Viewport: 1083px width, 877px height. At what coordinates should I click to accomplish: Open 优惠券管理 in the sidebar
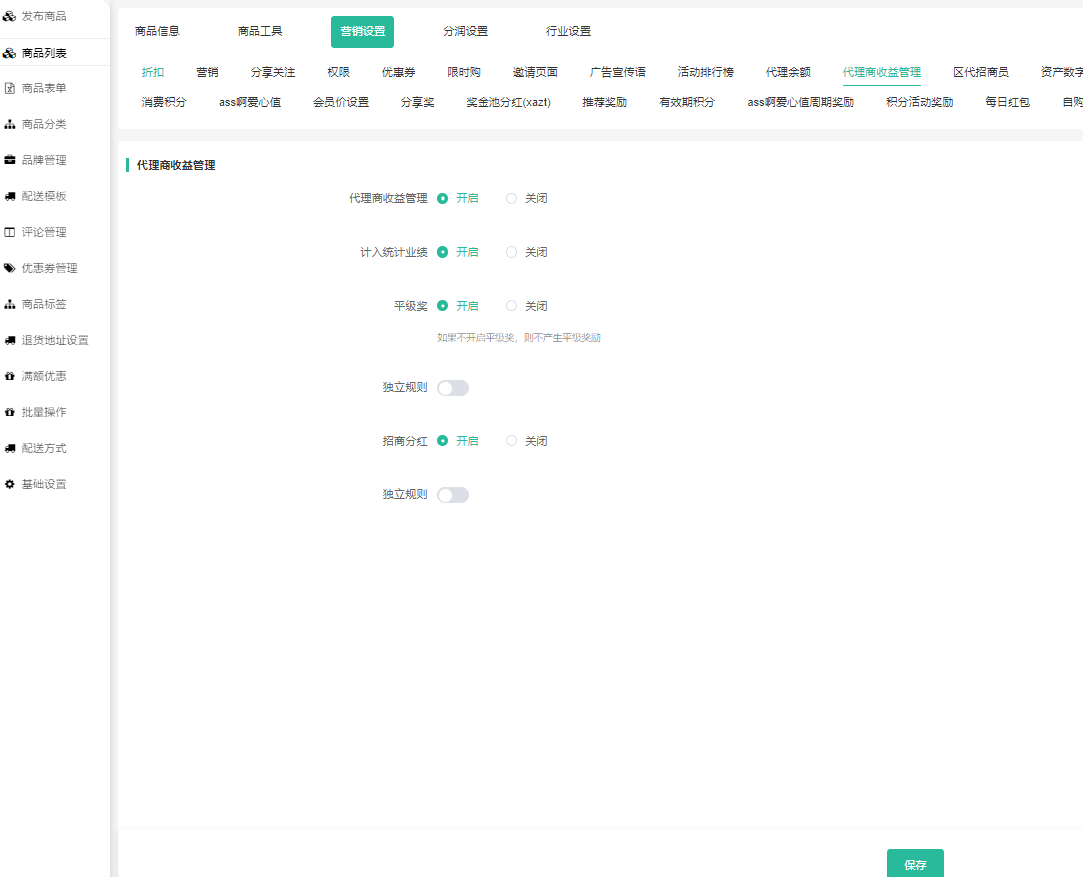[x=50, y=268]
